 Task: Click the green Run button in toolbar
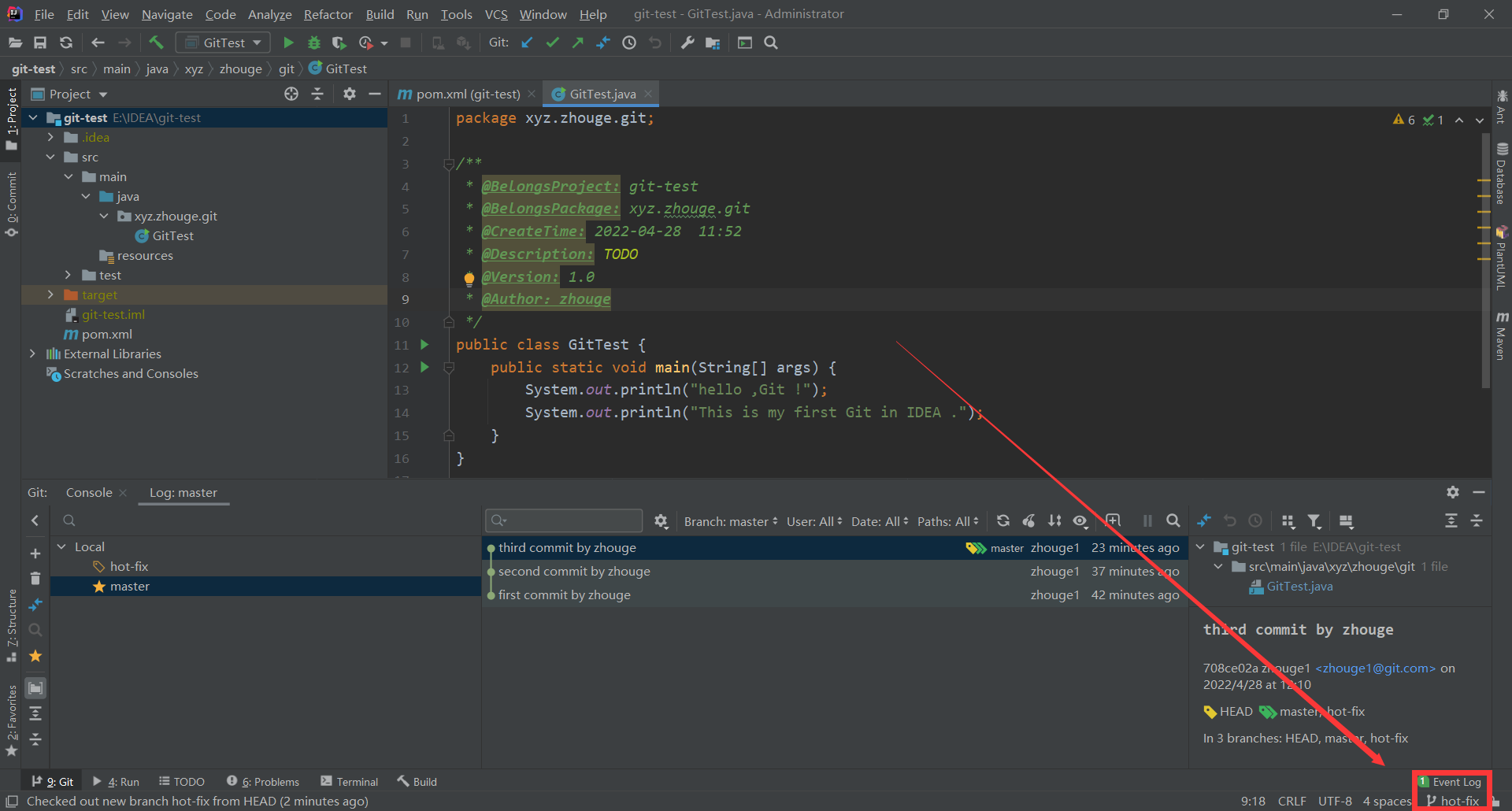(288, 43)
